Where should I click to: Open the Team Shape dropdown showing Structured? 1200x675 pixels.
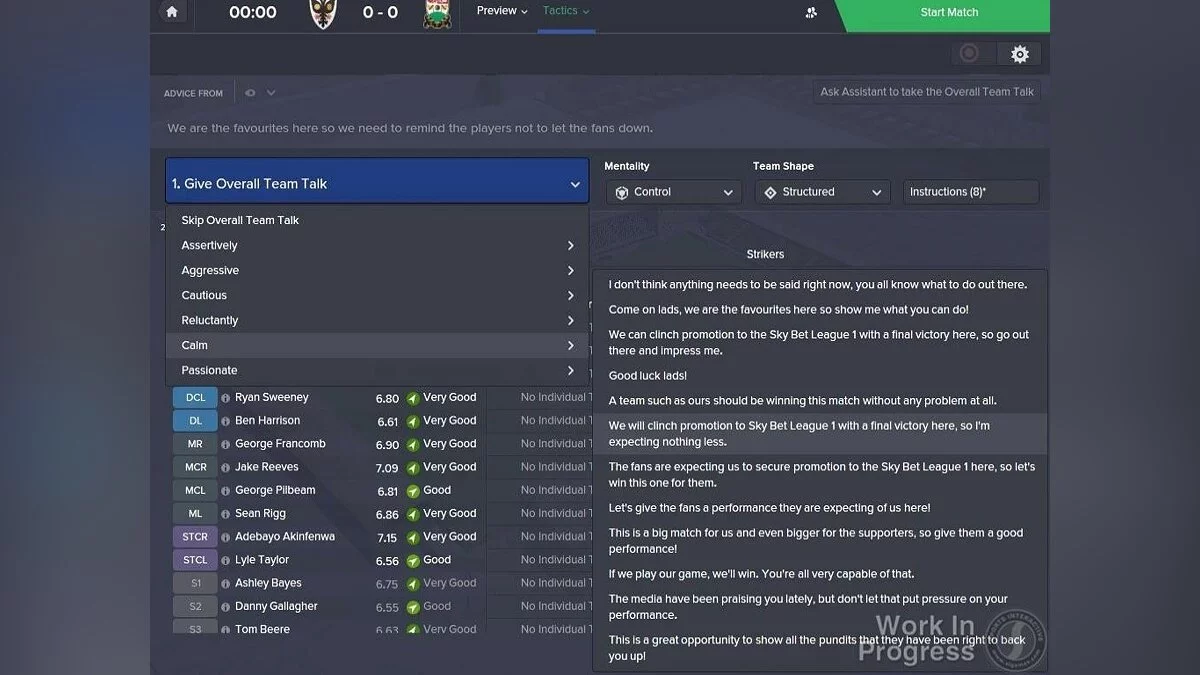point(822,191)
